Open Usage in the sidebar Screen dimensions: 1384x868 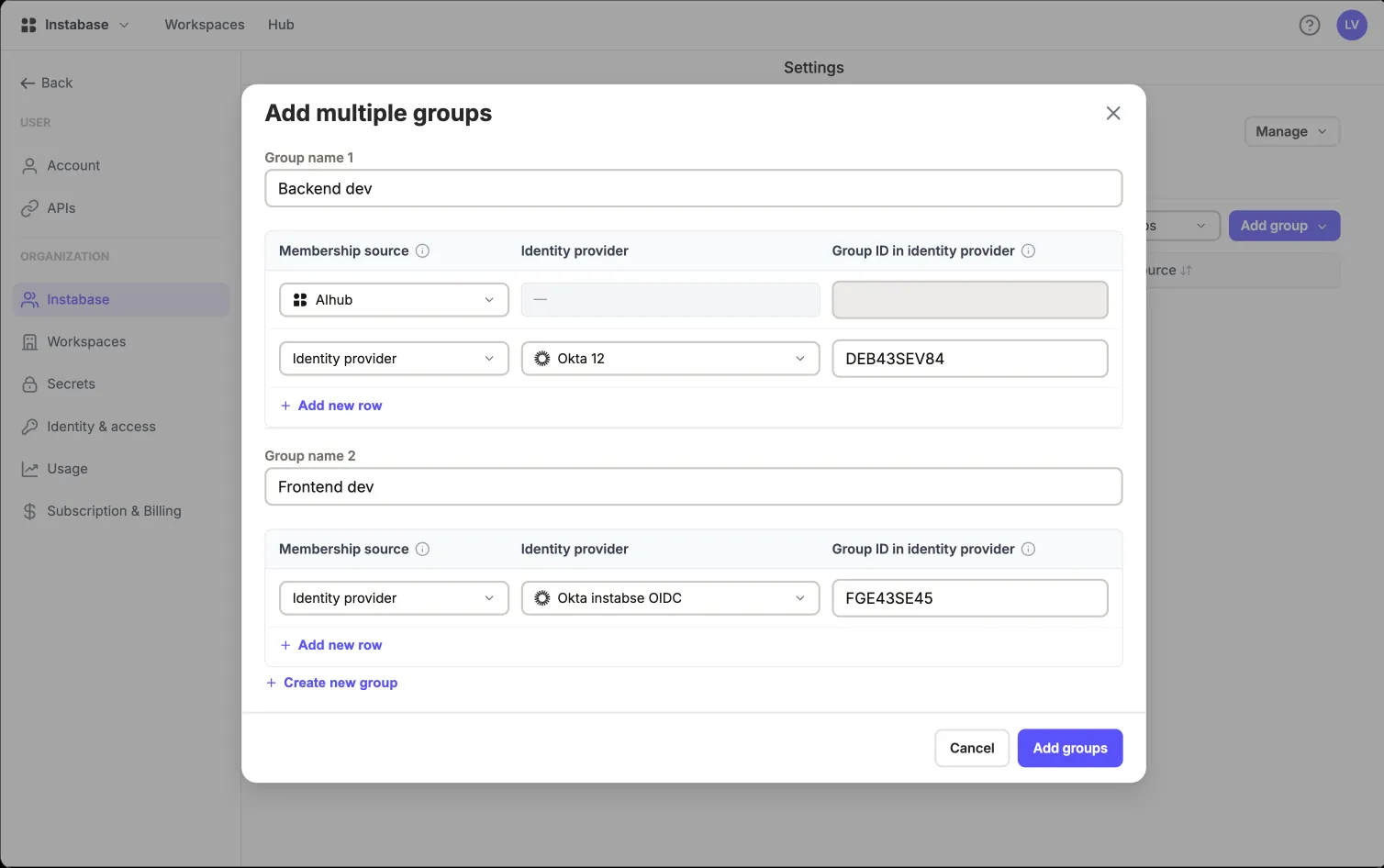(120, 469)
